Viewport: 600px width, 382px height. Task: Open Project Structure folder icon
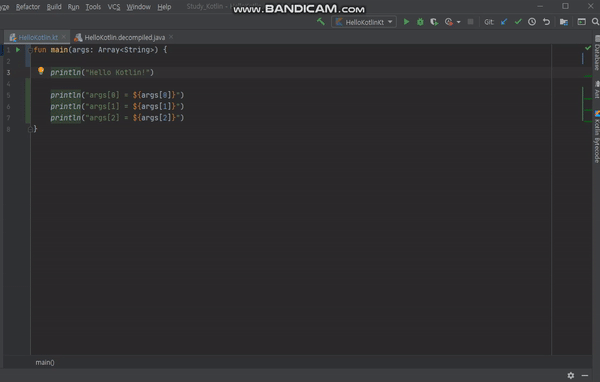pos(564,22)
